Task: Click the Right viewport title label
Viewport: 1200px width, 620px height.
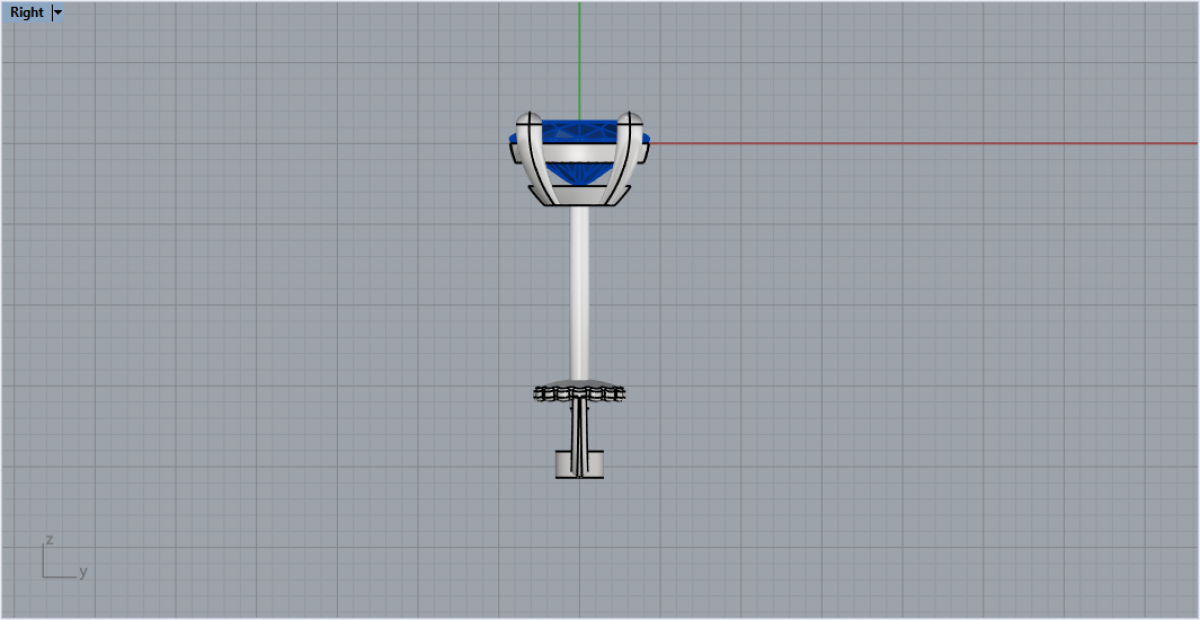Action: (x=27, y=13)
